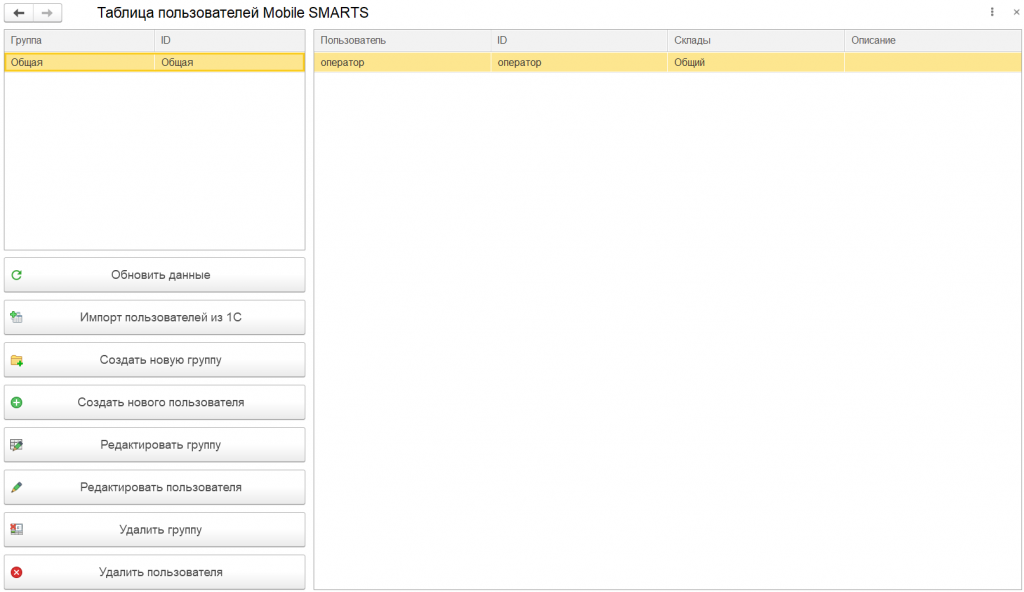Screen dimensions: 1024x592
Task: Select Общая in the group ID column
Action: (x=230, y=63)
